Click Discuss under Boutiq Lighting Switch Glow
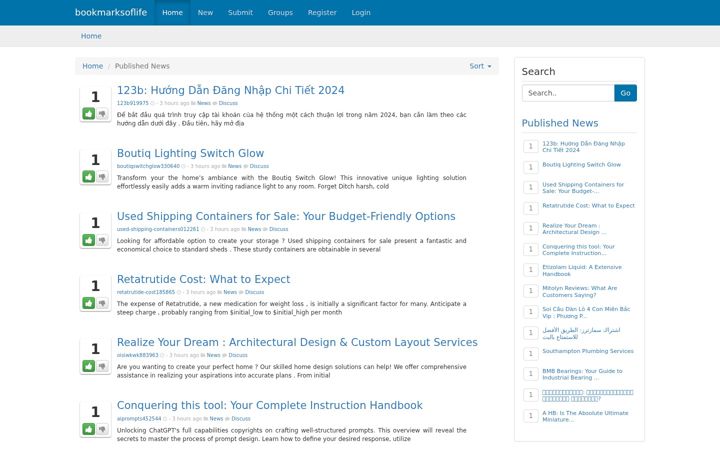The image size is (720, 450). (259, 166)
